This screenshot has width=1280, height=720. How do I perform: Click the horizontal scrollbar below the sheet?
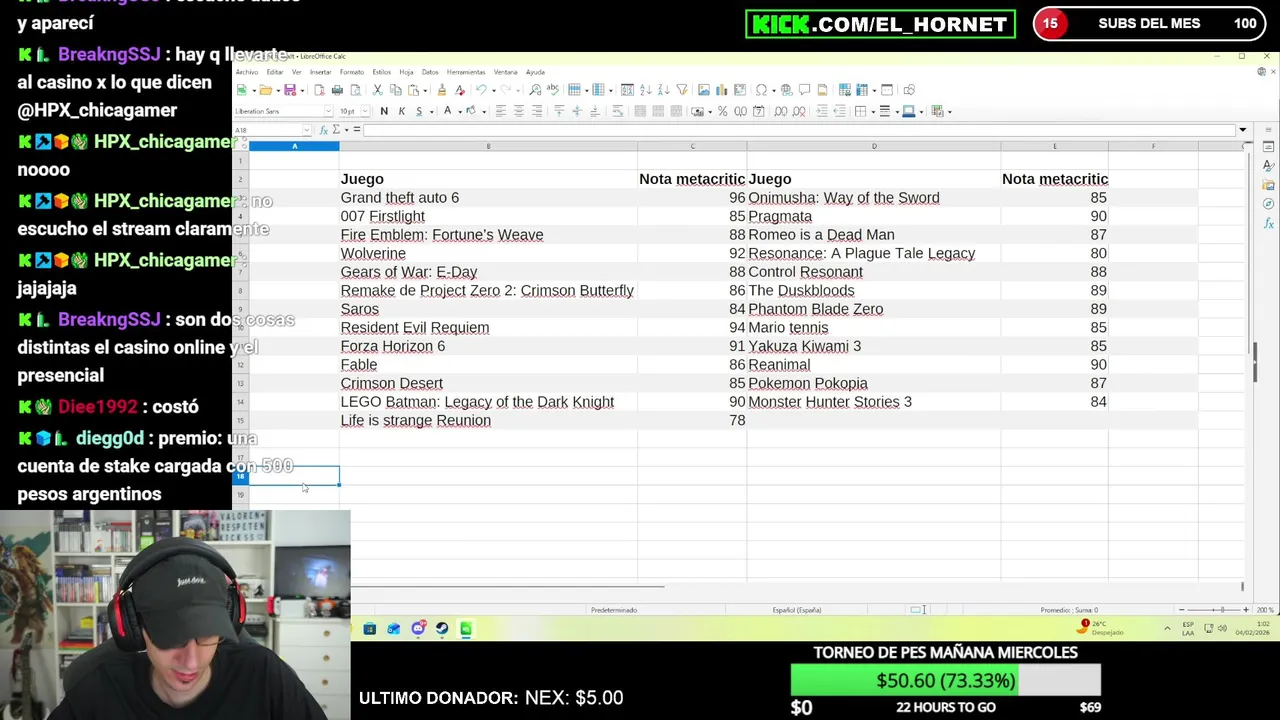point(507,587)
